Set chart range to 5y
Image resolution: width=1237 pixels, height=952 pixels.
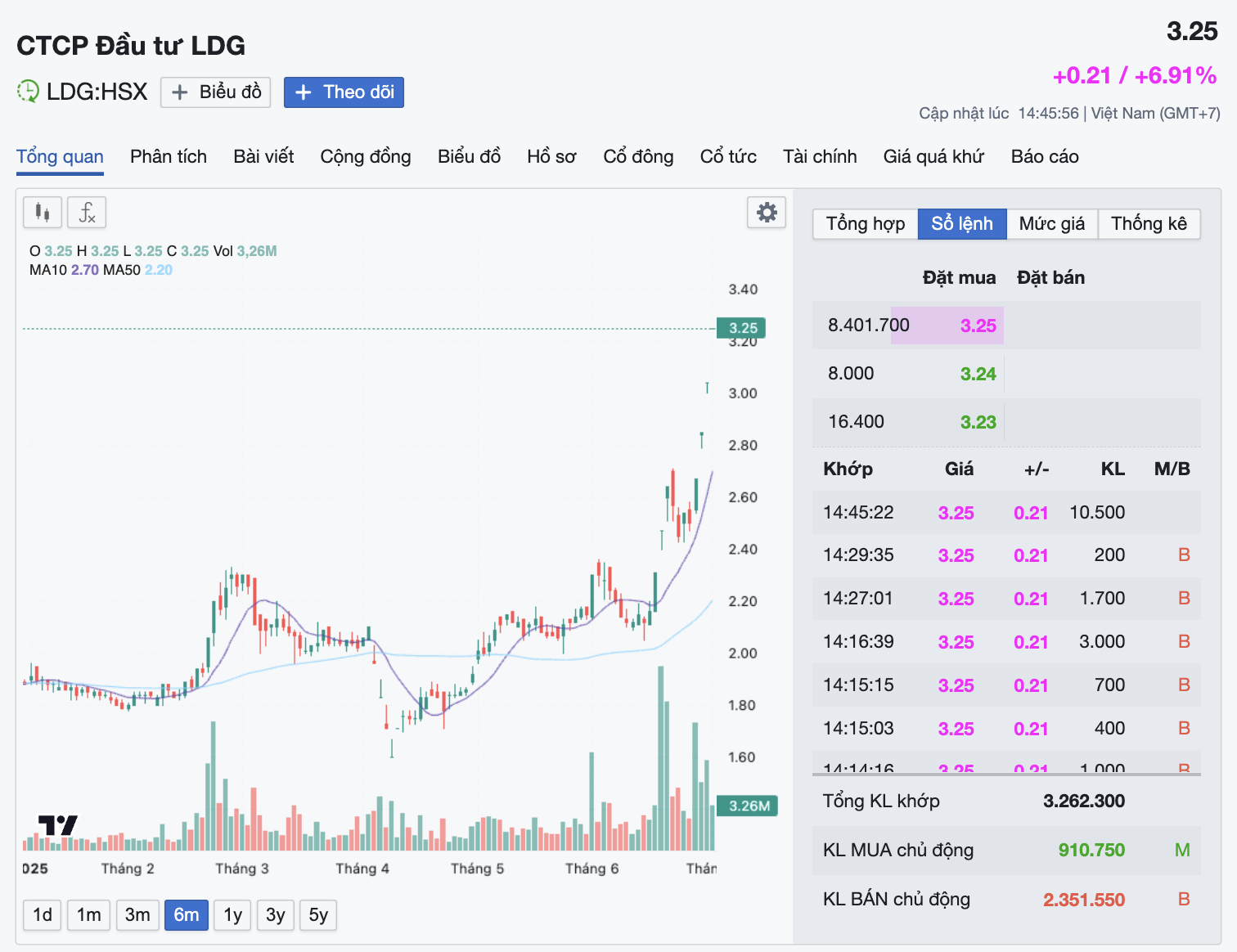tap(318, 914)
